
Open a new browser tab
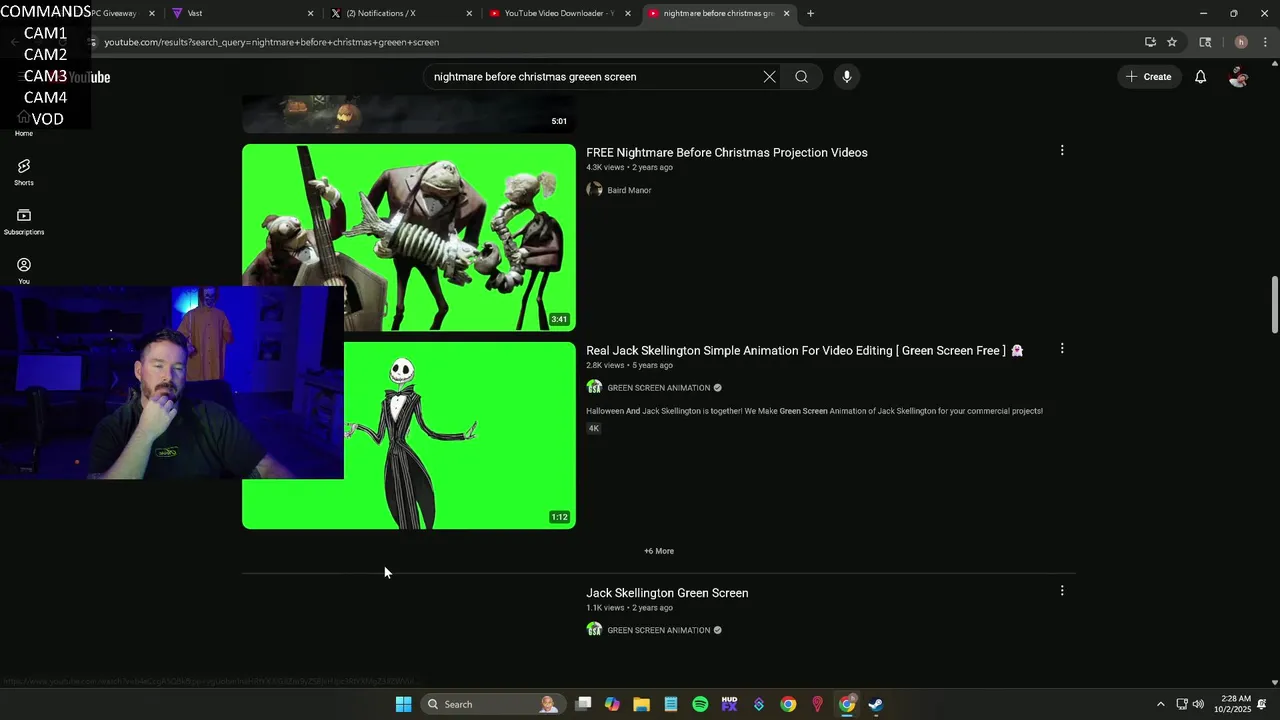[x=810, y=13]
